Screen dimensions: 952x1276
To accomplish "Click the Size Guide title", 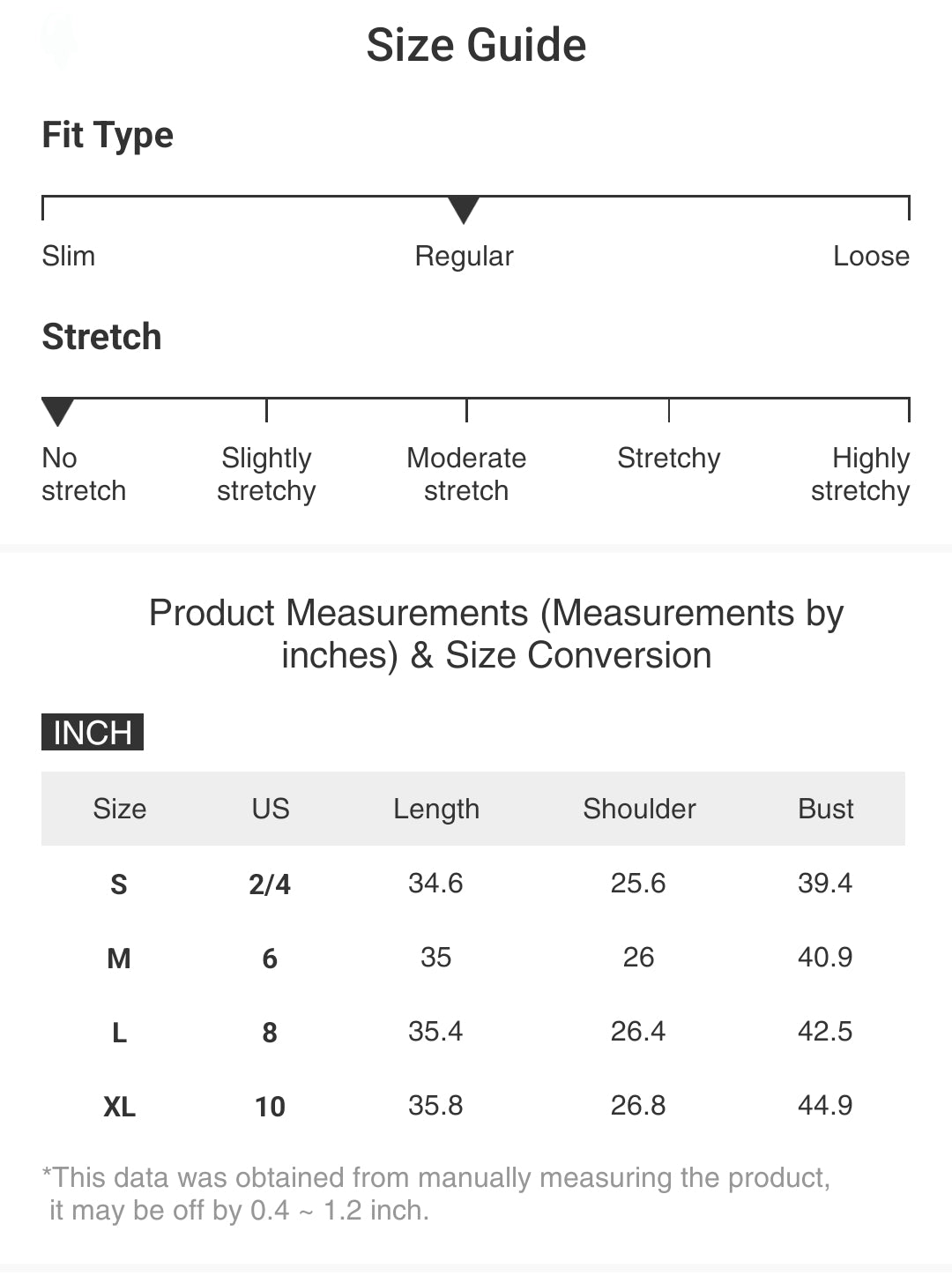I will [476, 45].
